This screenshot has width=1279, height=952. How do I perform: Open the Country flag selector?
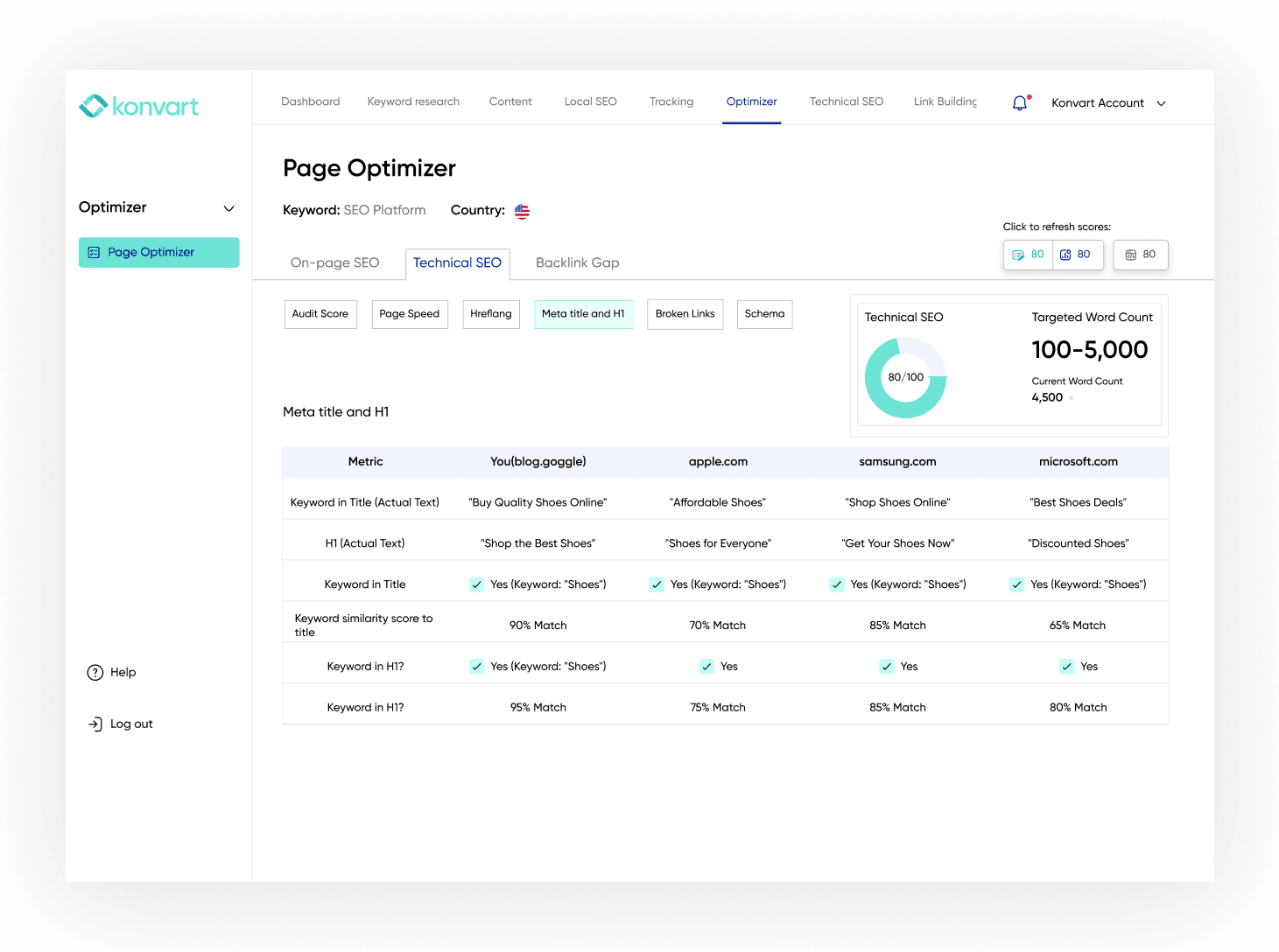point(522,210)
